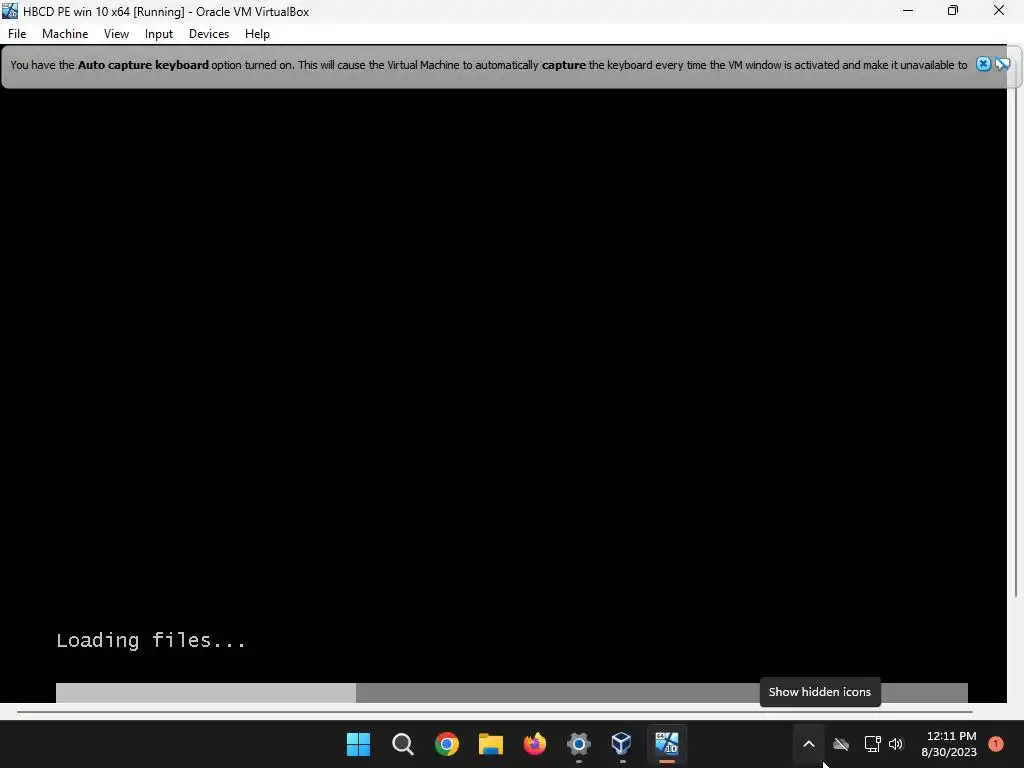Open the Windows Start menu
Image resolution: width=1024 pixels, height=768 pixels.
point(358,744)
